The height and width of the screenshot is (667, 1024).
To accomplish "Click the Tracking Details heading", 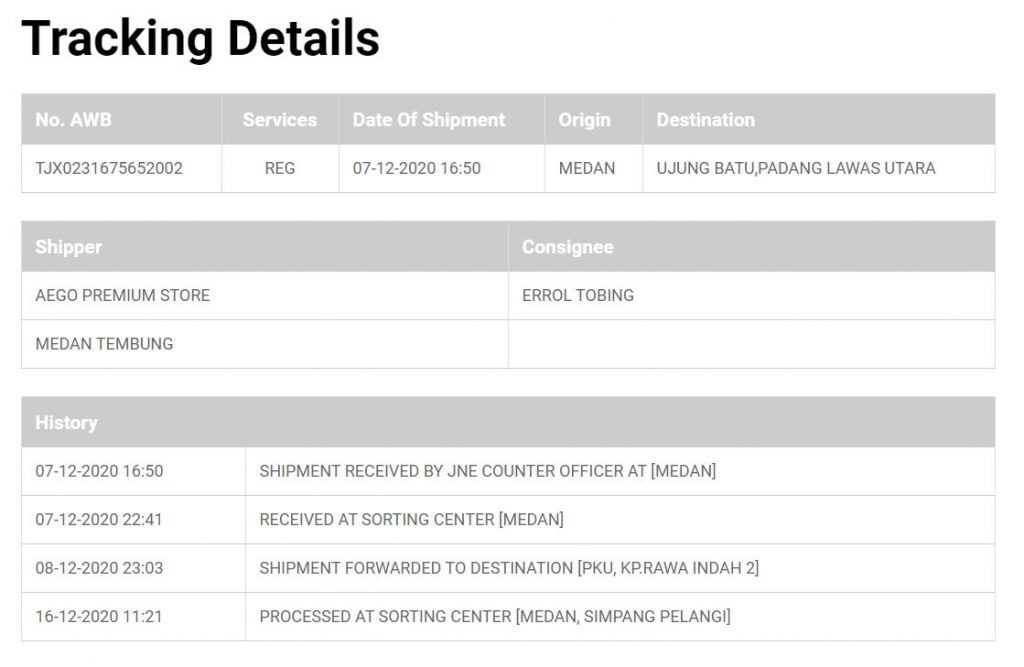I will point(200,38).
